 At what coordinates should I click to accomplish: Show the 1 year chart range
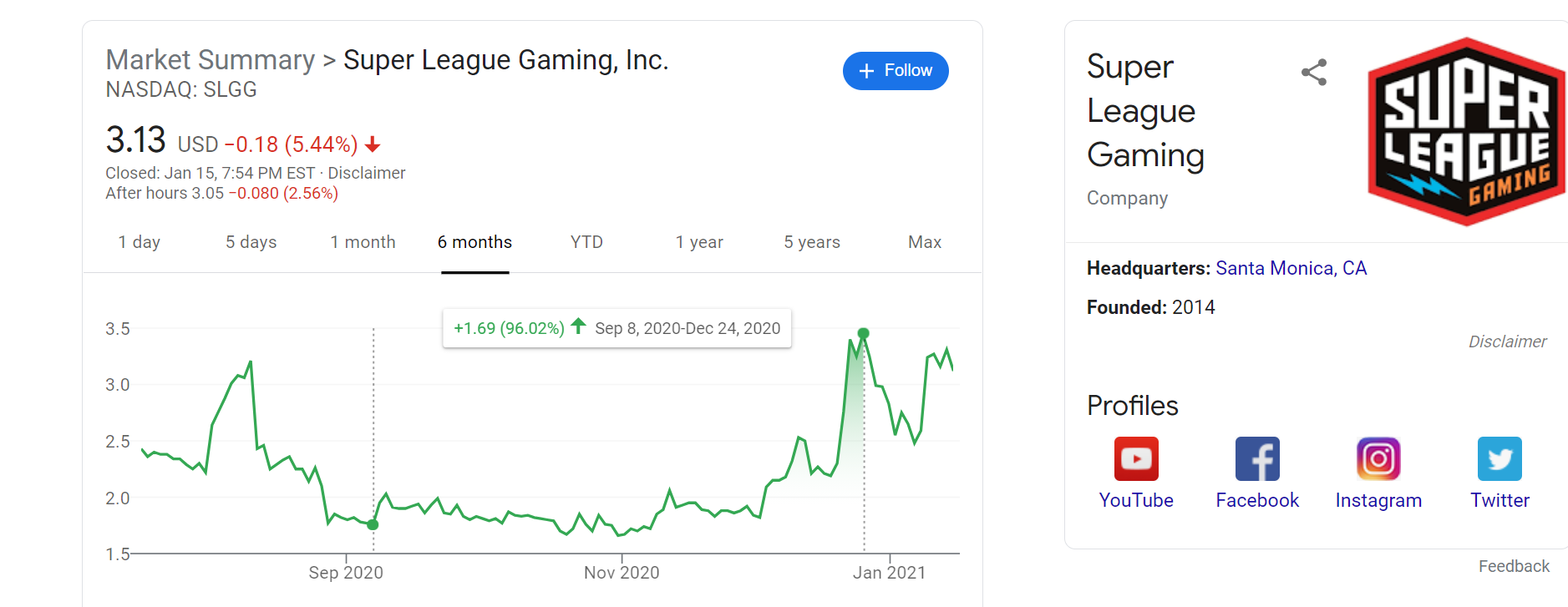tap(699, 242)
